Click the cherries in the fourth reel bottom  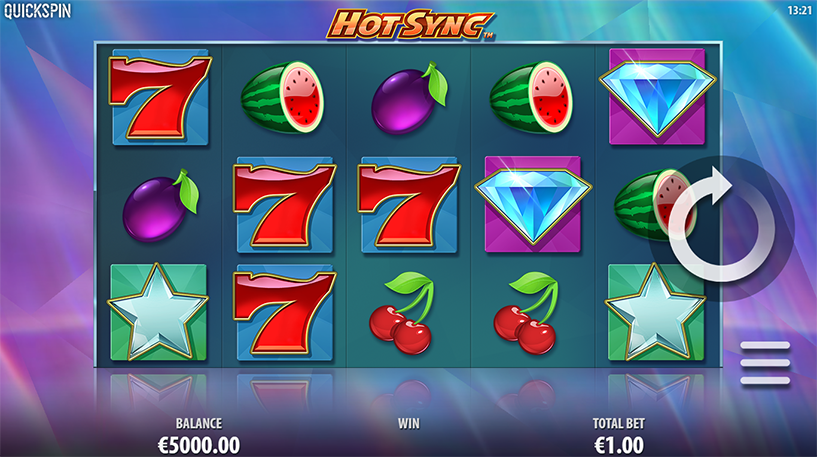[x=527, y=313]
